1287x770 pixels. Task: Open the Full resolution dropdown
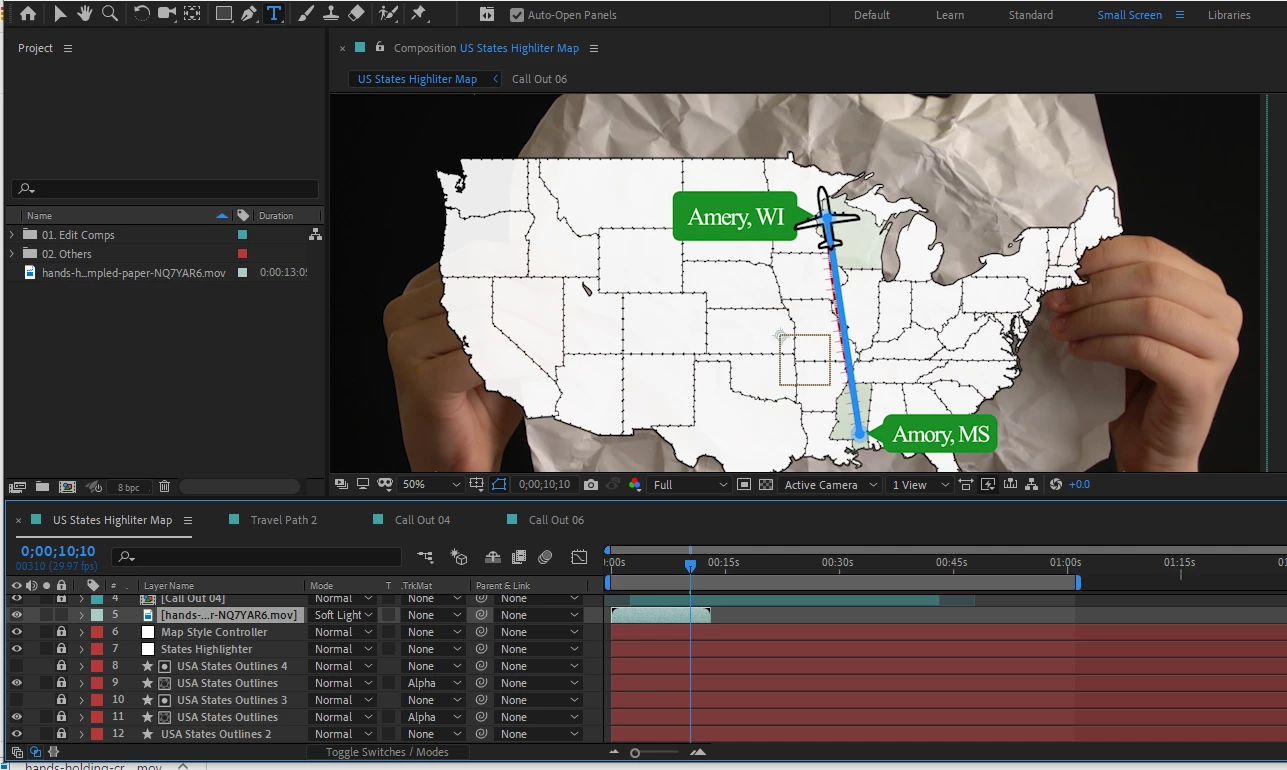(690, 484)
